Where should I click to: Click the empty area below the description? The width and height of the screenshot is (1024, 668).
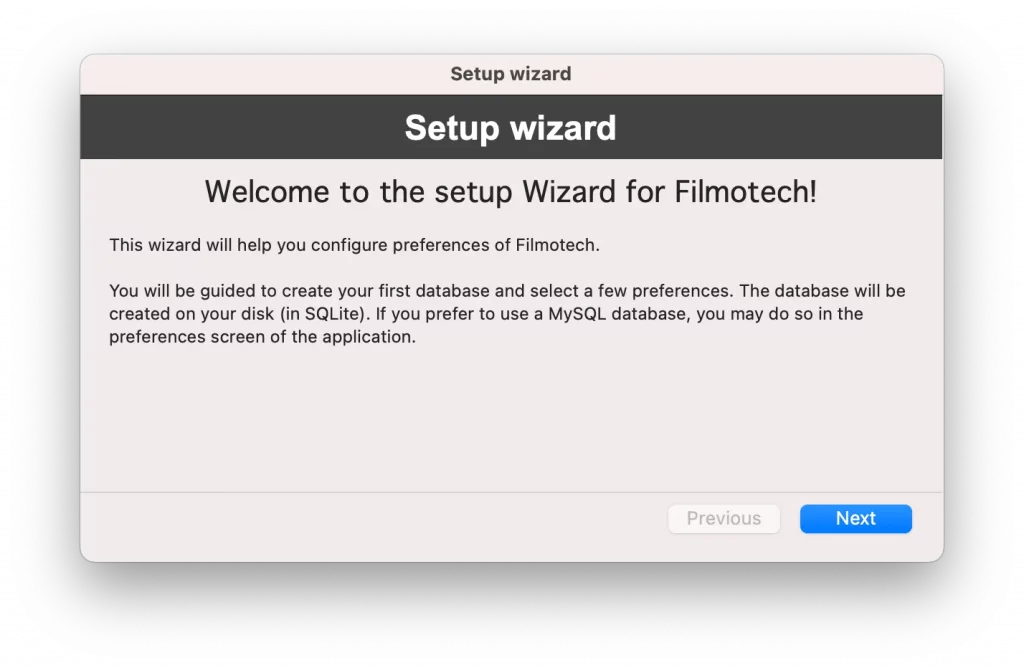click(510, 420)
